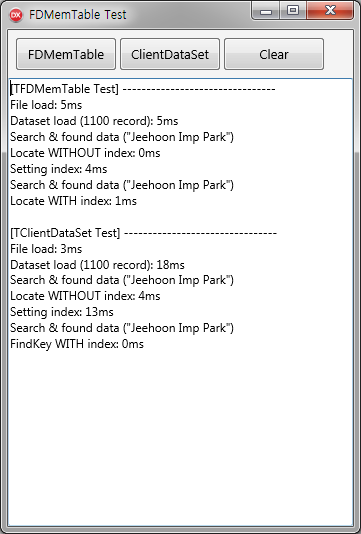Select the 'Dataset load (1100 record): 5ms' line

point(94,121)
